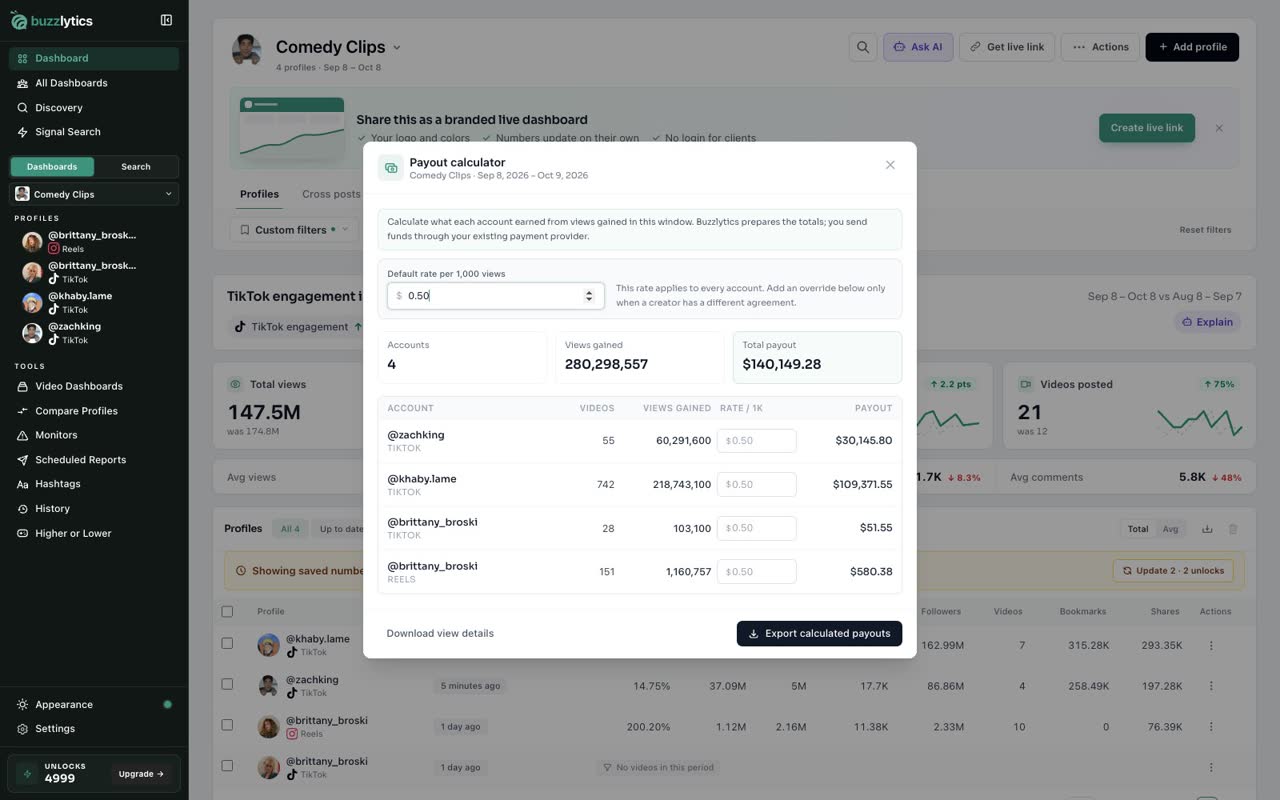
Task: Open Hashtags tool
Action: point(94,484)
